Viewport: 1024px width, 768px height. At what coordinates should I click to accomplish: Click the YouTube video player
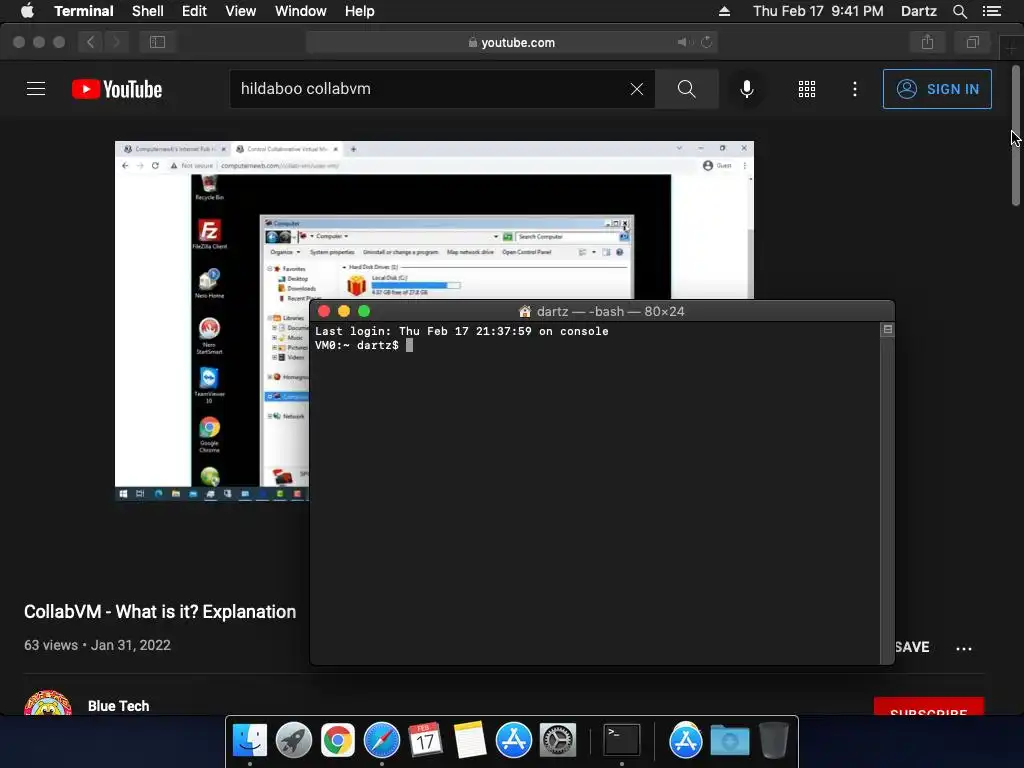(x=434, y=321)
